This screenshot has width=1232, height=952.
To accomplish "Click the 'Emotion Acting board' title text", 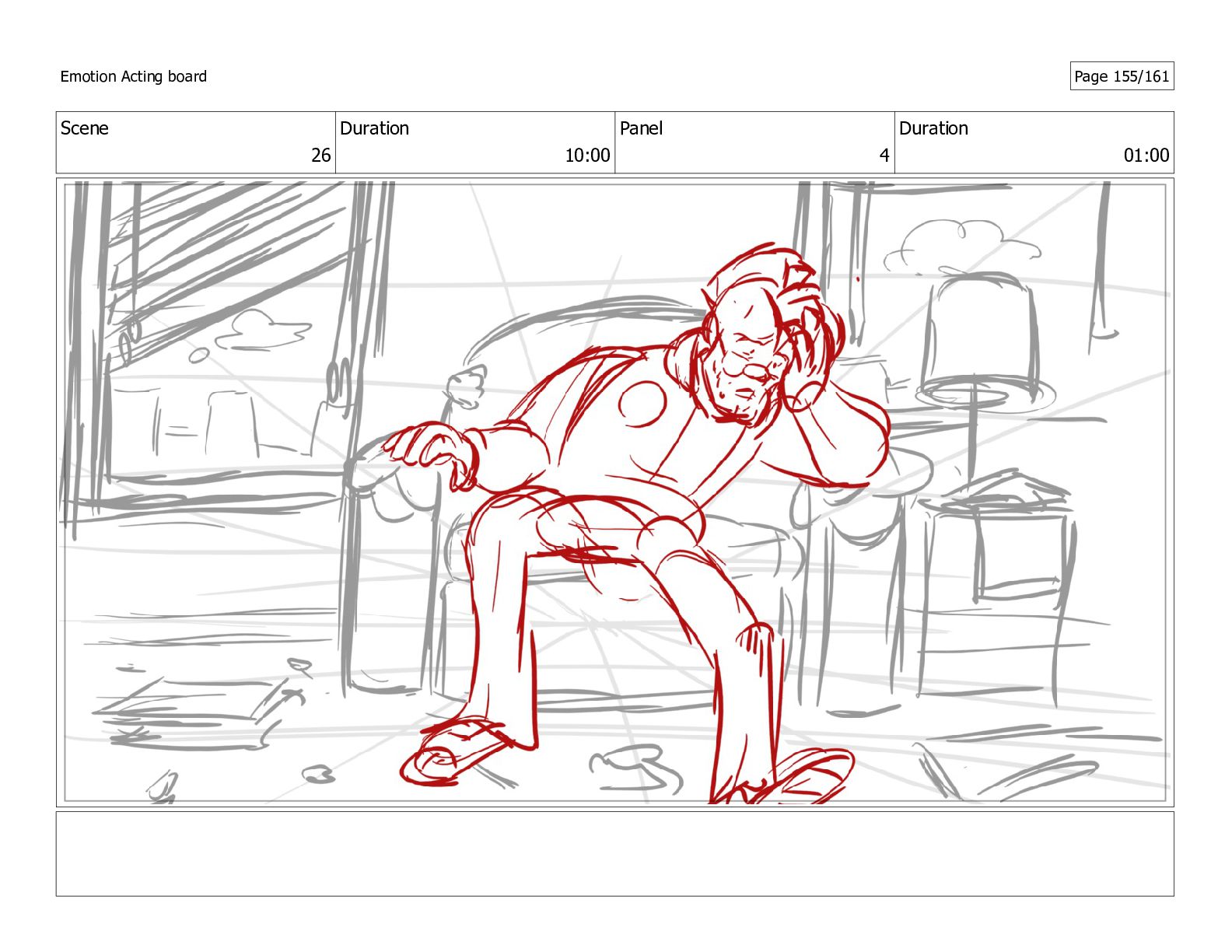I will point(133,76).
